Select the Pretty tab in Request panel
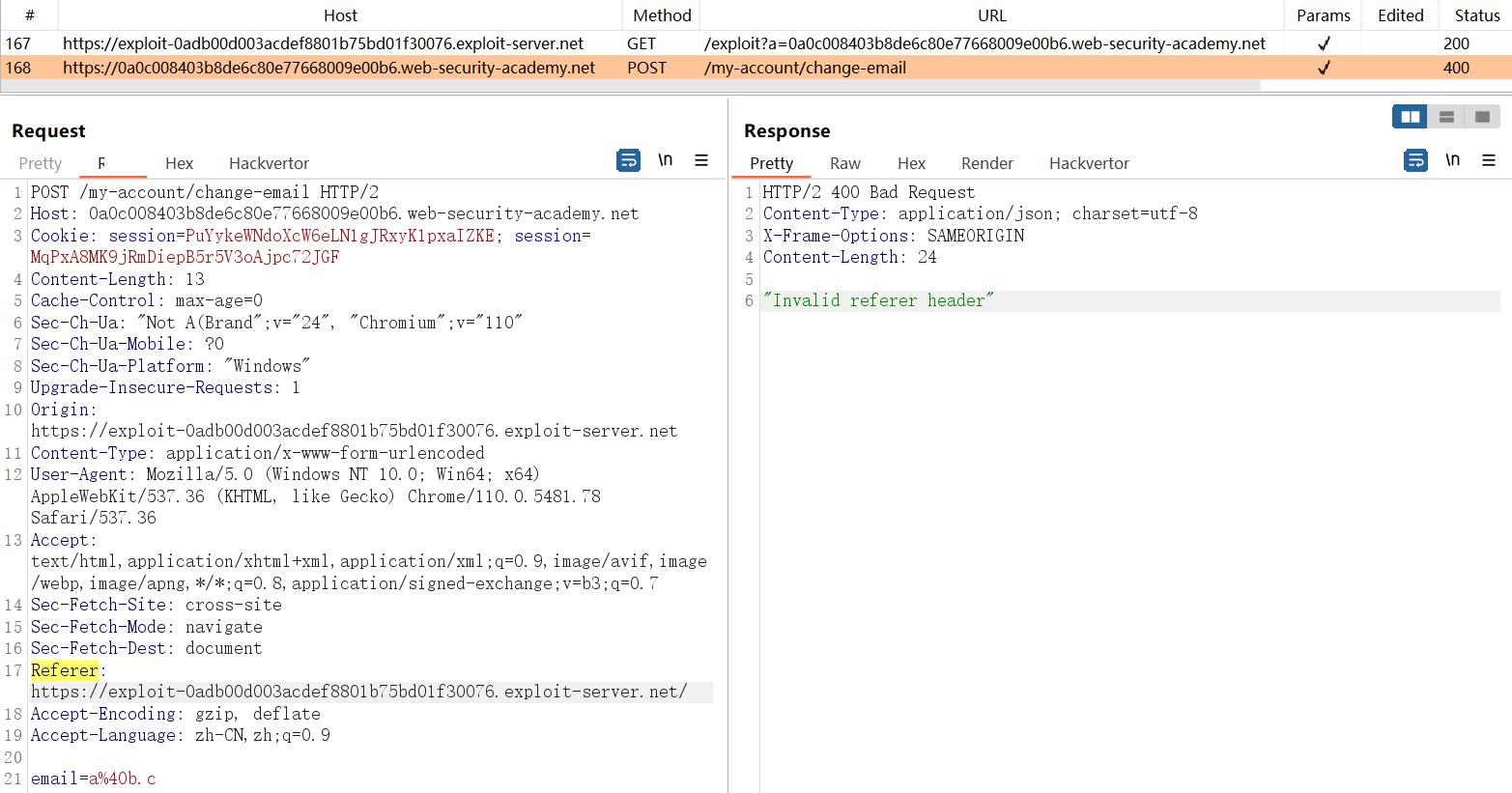This screenshot has height=793, width=1512. pyautogui.click(x=40, y=163)
